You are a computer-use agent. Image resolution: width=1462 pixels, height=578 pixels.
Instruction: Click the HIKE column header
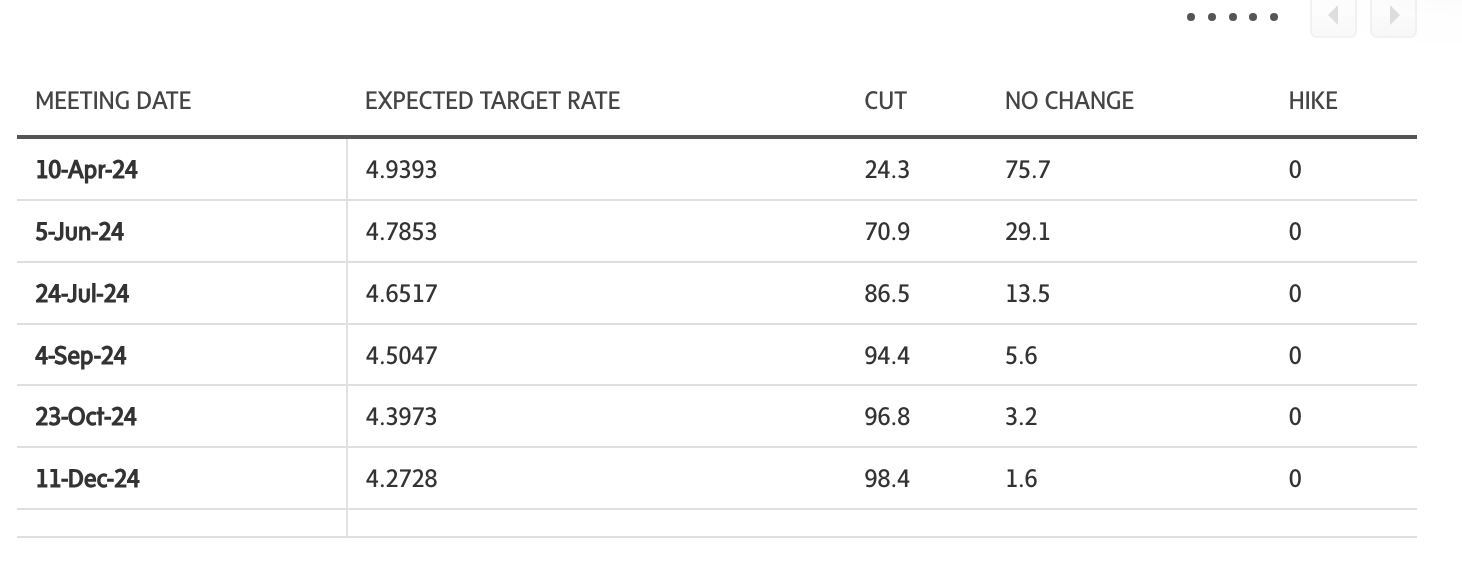(1312, 101)
